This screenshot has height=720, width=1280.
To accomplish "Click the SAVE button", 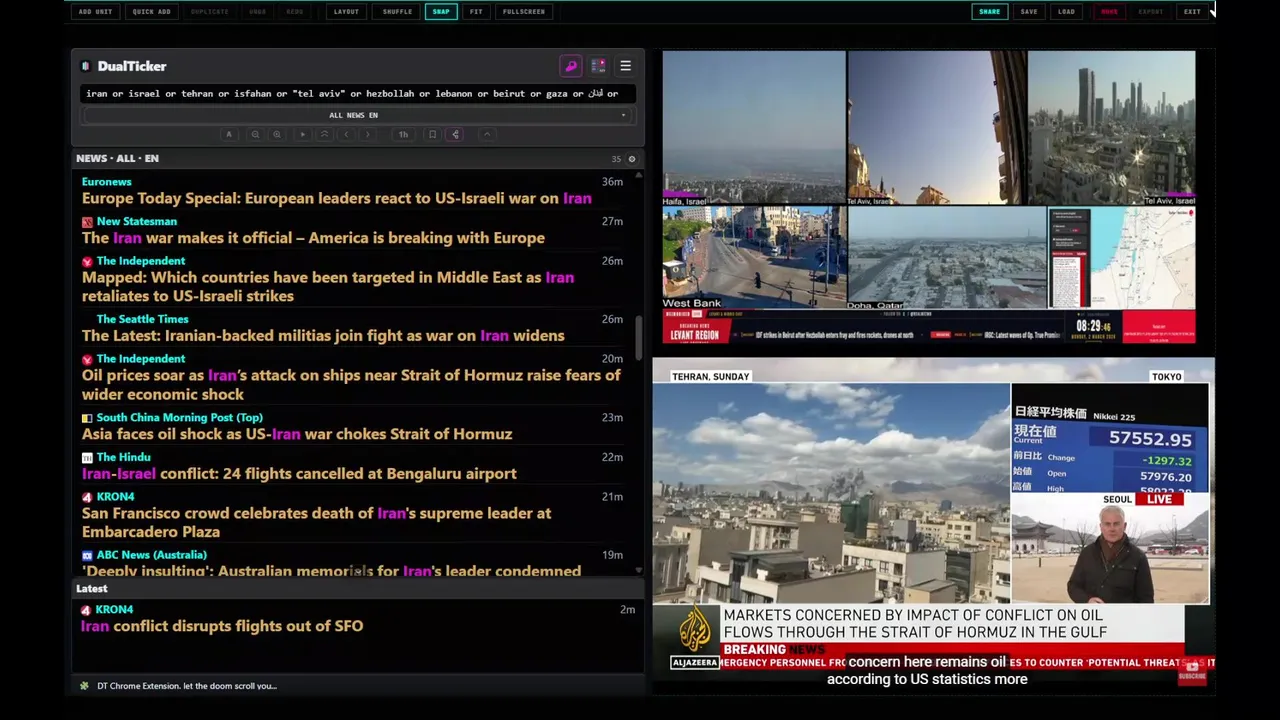I will click(x=1029, y=12).
